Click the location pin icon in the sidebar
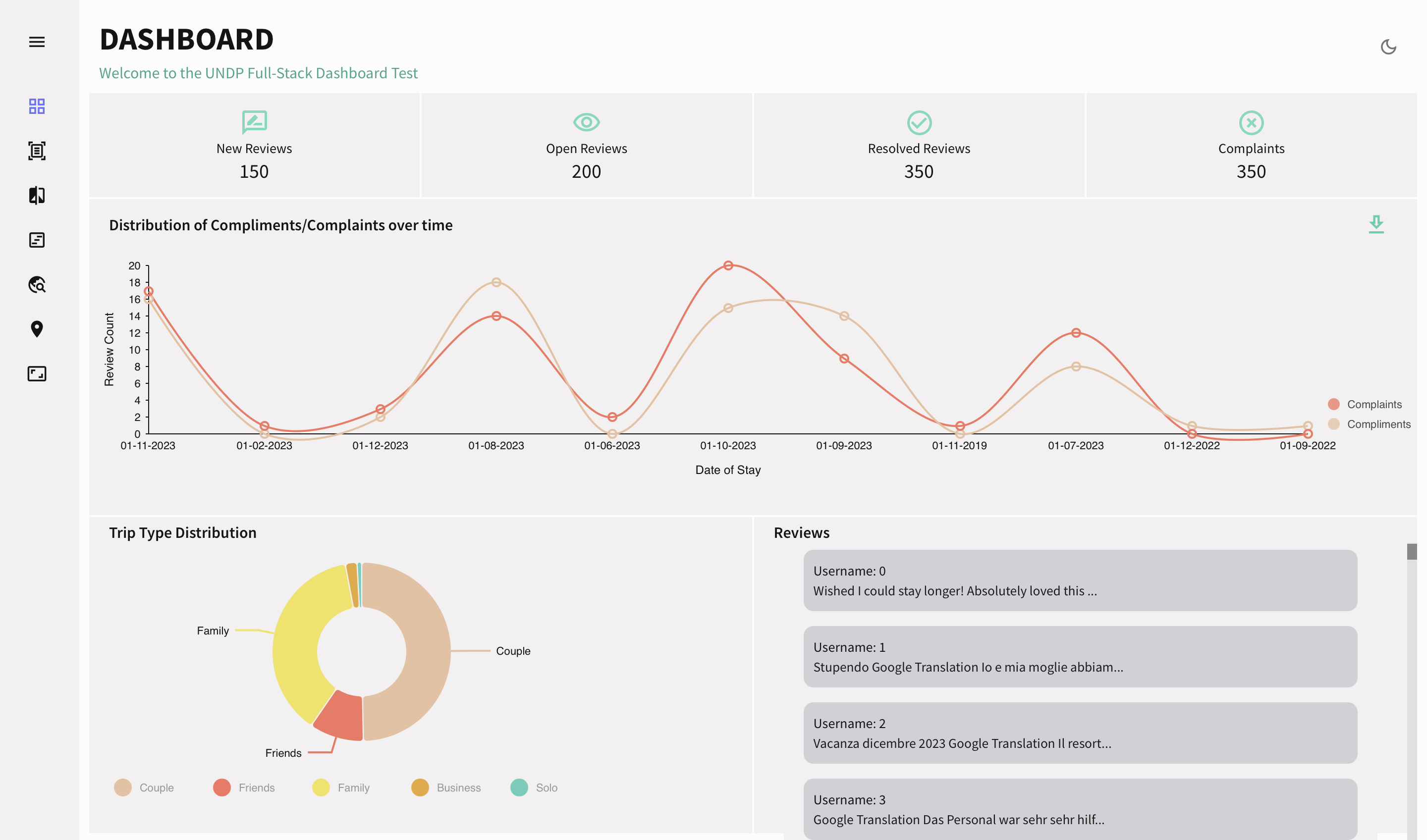 tap(36, 329)
